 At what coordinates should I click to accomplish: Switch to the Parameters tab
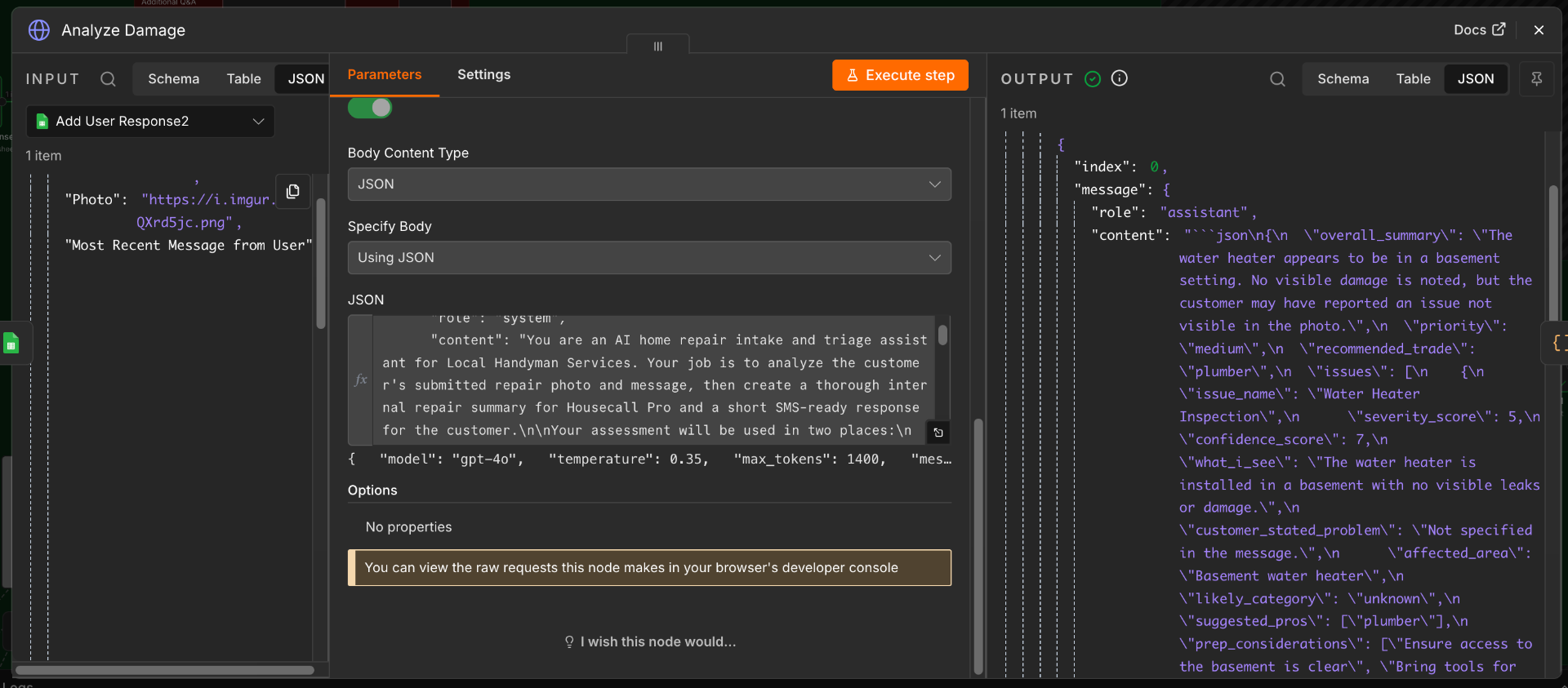385,75
